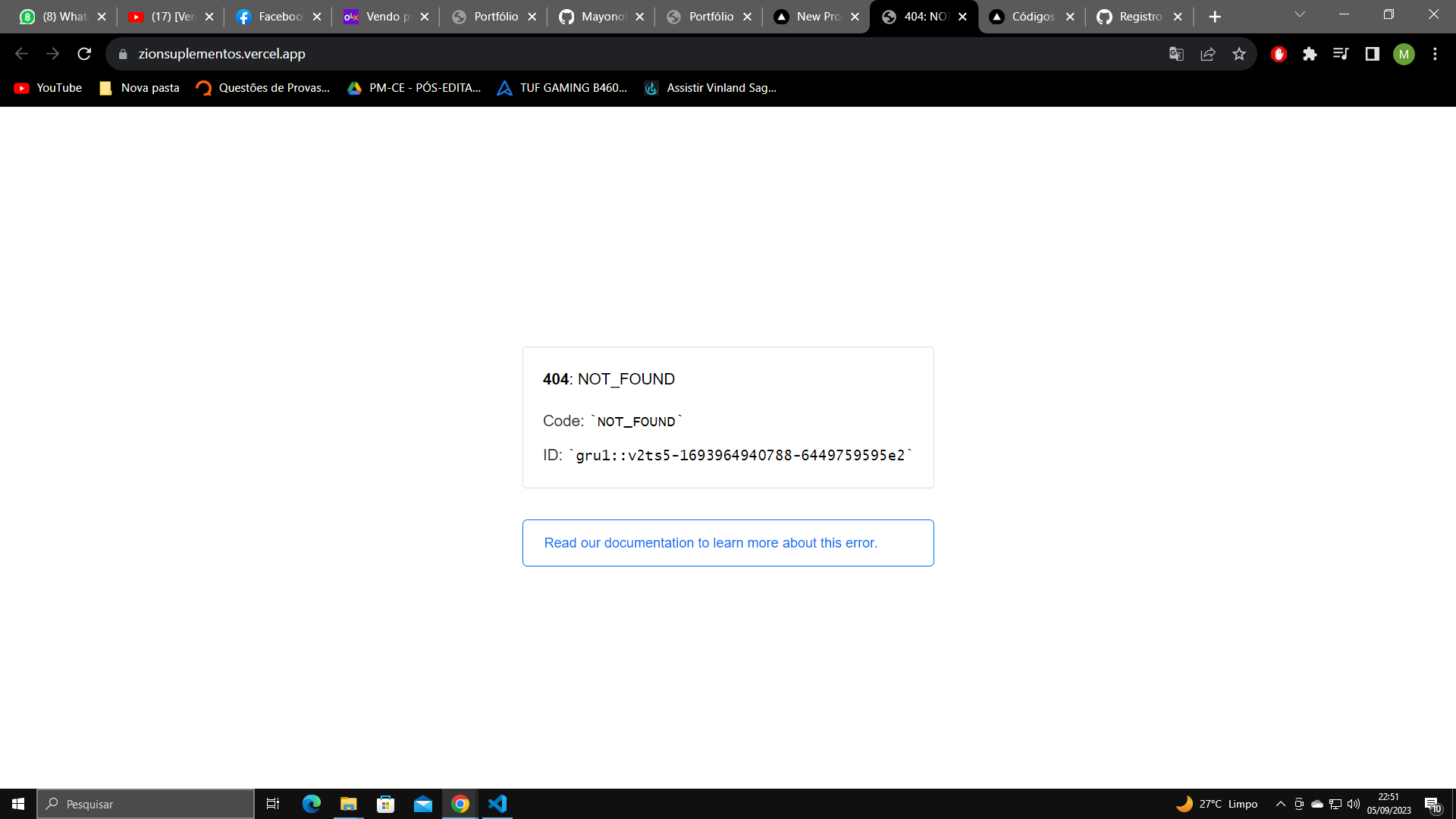Viewport: 1456px width, 819px height.
Task: Open Visual Studio Code from the taskbar
Action: [x=497, y=804]
